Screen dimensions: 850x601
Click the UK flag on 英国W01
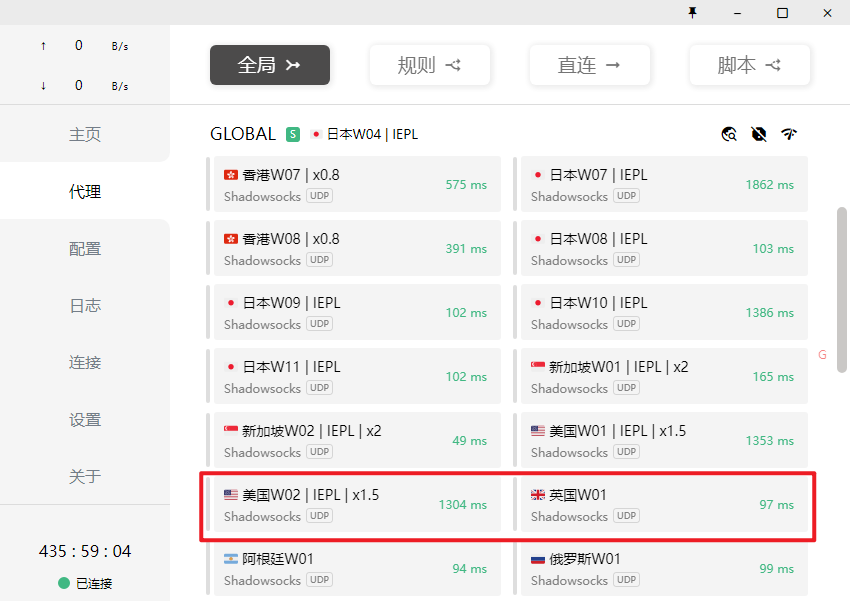538,495
